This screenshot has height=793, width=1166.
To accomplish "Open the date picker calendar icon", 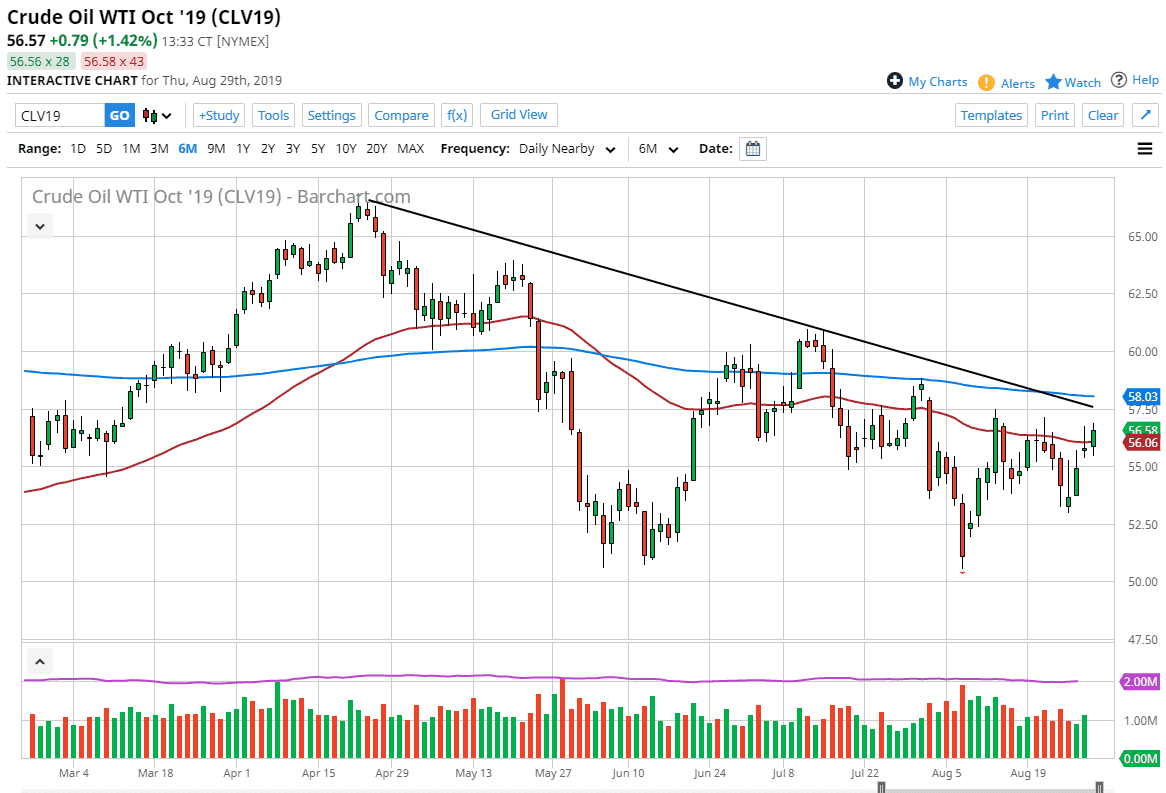I will click(x=750, y=148).
